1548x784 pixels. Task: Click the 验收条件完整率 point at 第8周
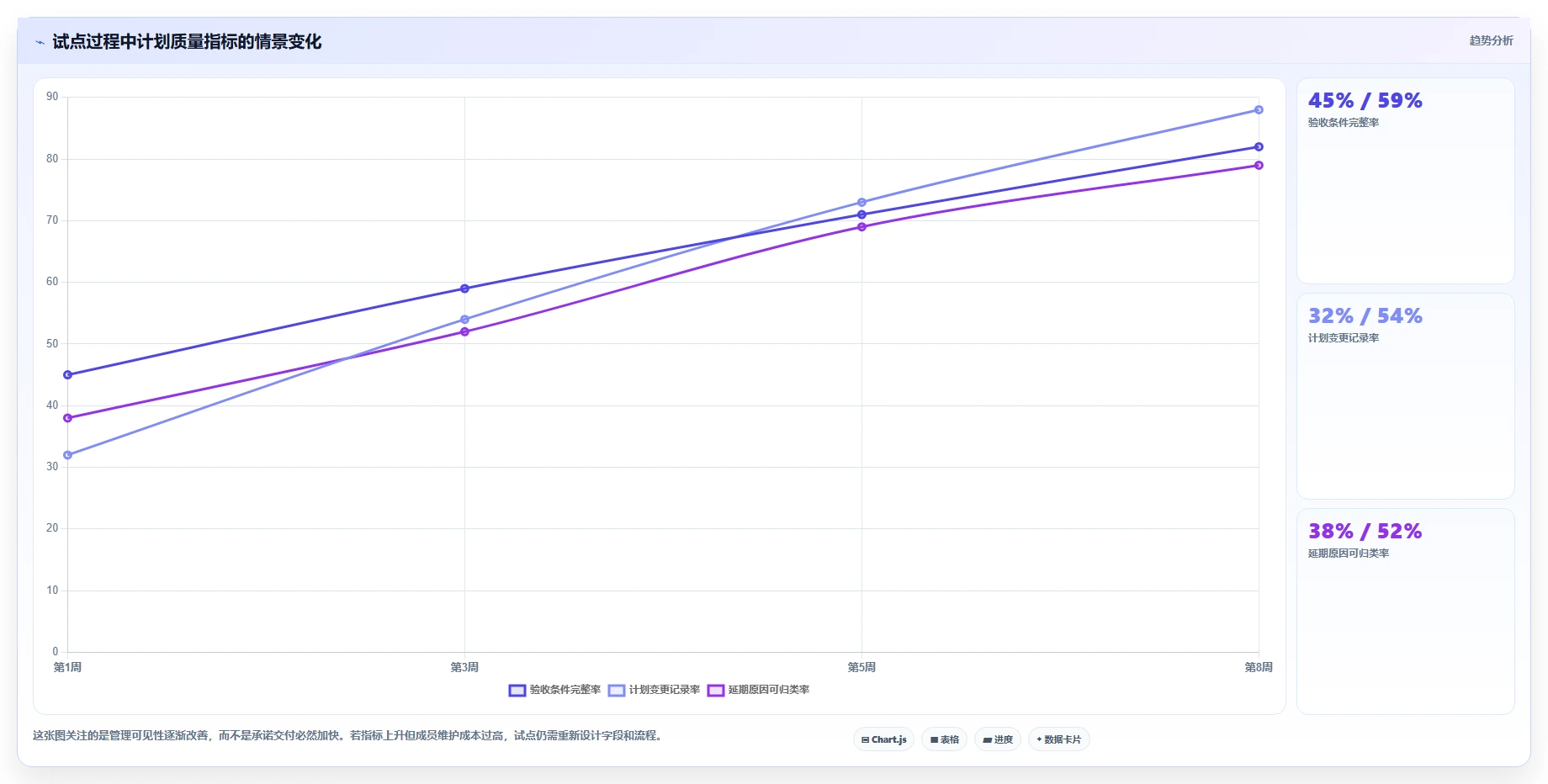[x=1259, y=146]
